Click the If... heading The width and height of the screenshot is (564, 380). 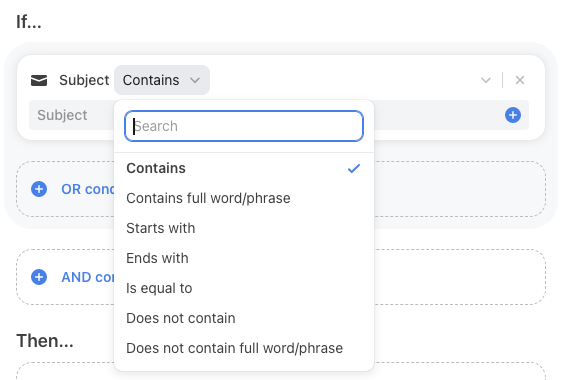(x=29, y=22)
